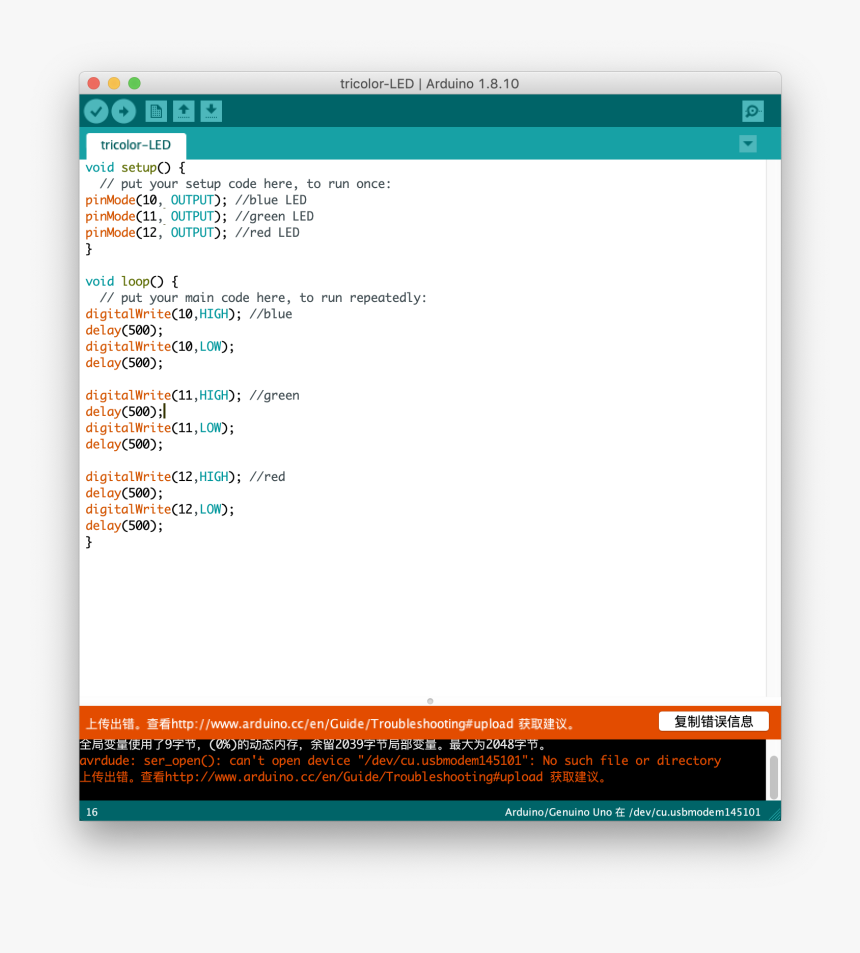This screenshot has width=860, height=953.
Task: Click the void loop() line in editor
Action: click(x=131, y=282)
